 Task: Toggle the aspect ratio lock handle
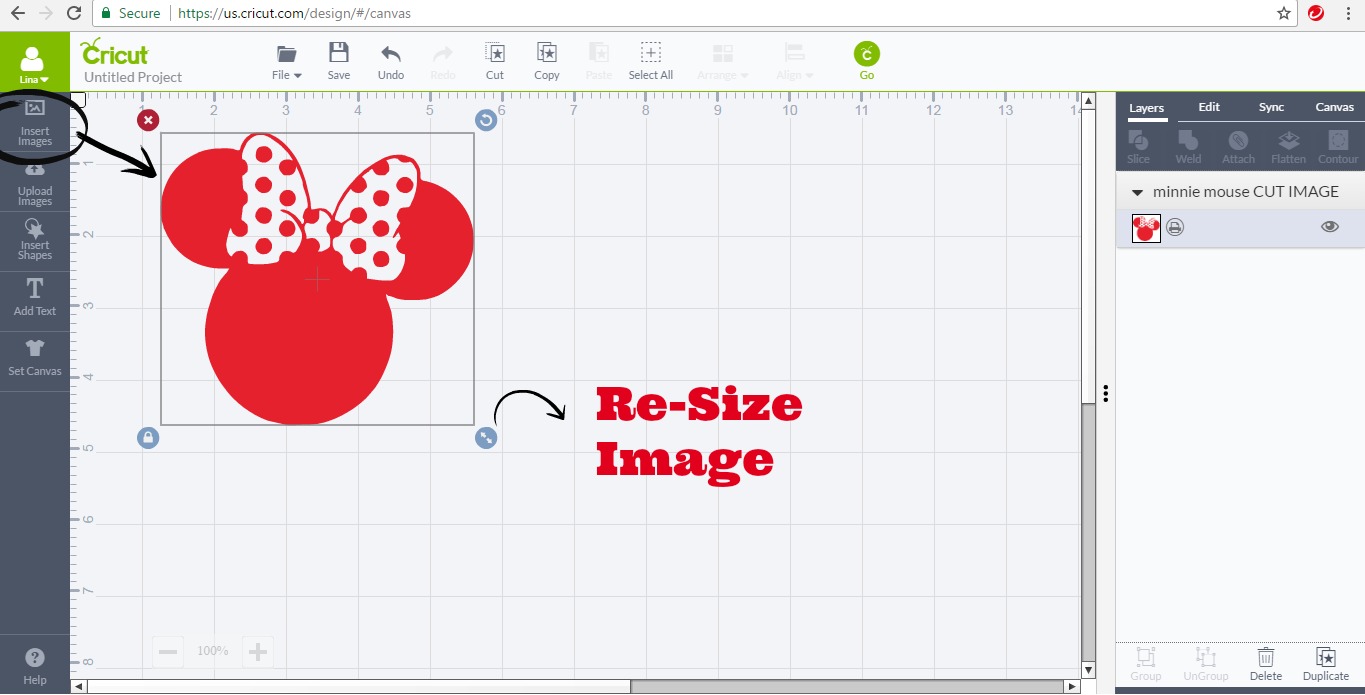pyautogui.click(x=148, y=438)
